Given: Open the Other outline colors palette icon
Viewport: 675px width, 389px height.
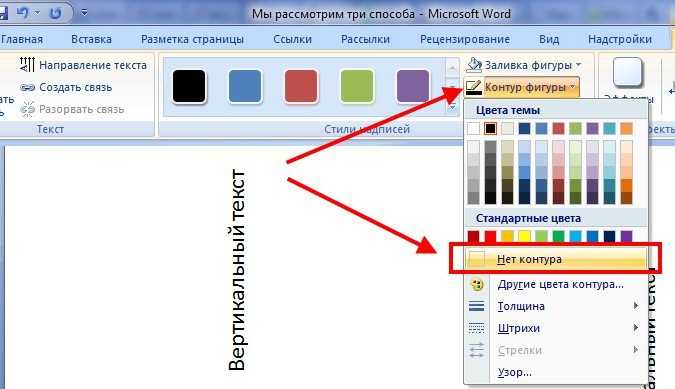Looking at the screenshot, I should point(477,284).
